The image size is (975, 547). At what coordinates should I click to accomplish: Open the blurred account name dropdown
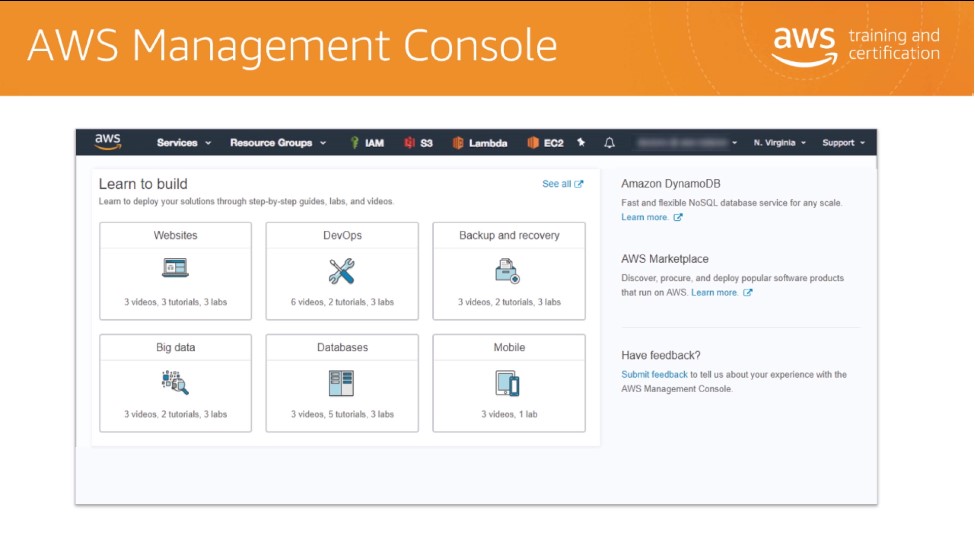click(687, 143)
